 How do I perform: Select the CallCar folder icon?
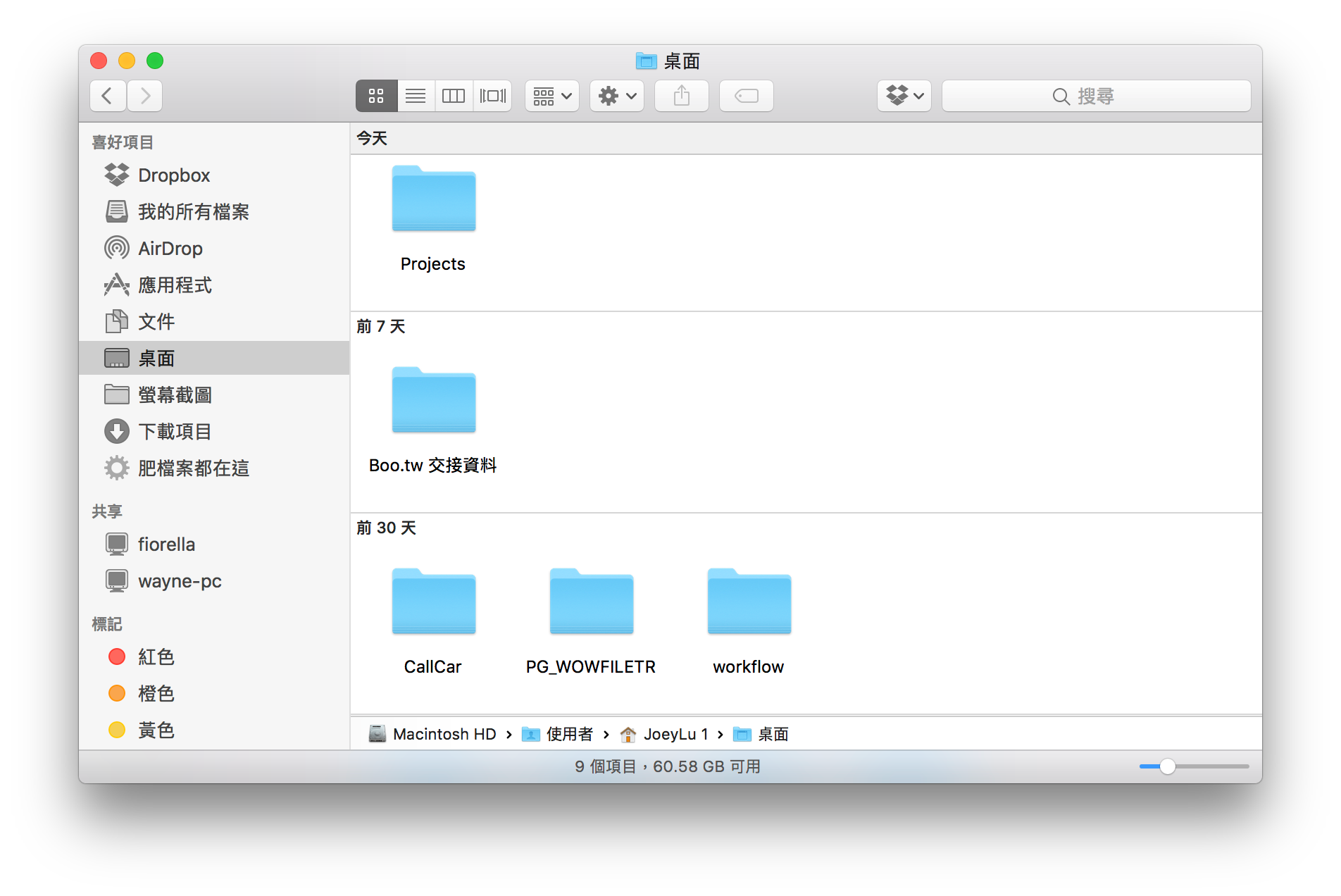pos(434,602)
